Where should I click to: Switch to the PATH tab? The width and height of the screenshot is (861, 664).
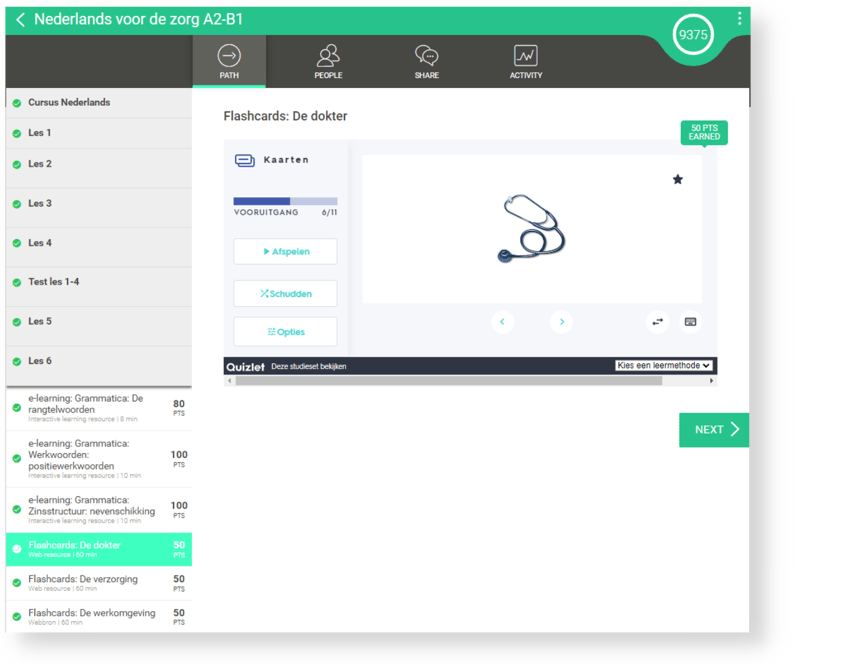coord(229,61)
